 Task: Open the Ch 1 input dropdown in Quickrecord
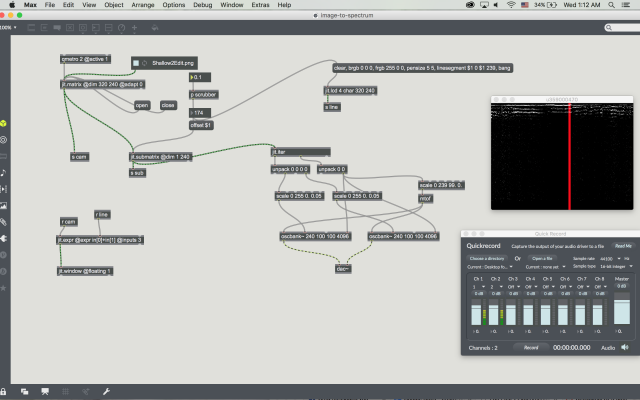pyautogui.click(x=478, y=287)
